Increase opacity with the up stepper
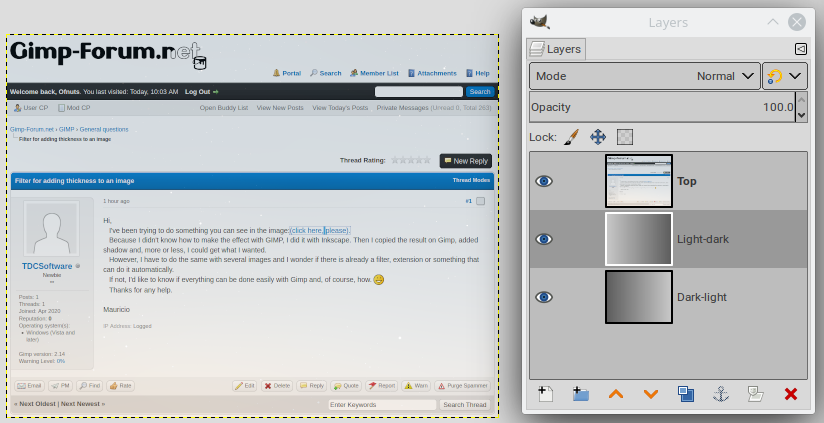This screenshot has width=824, height=423. coord(801,99)
